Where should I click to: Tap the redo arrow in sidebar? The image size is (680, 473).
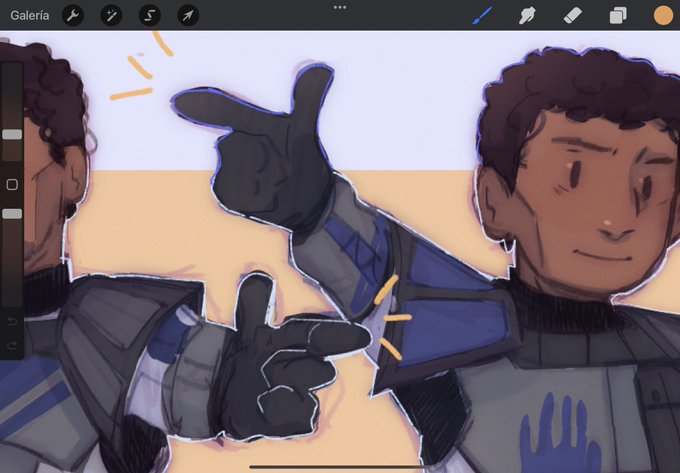pos(12,346)
